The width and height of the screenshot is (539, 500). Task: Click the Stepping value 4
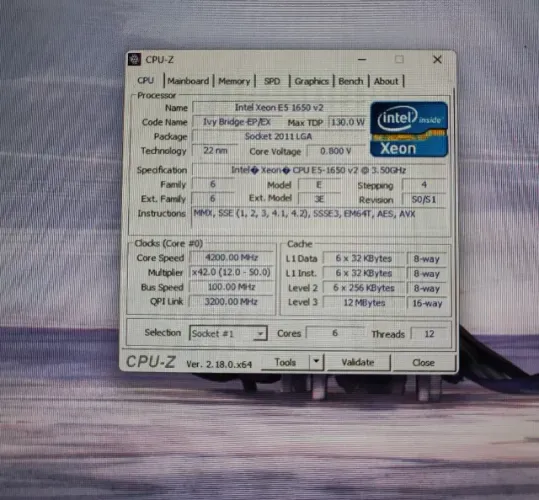coord(424,185)
